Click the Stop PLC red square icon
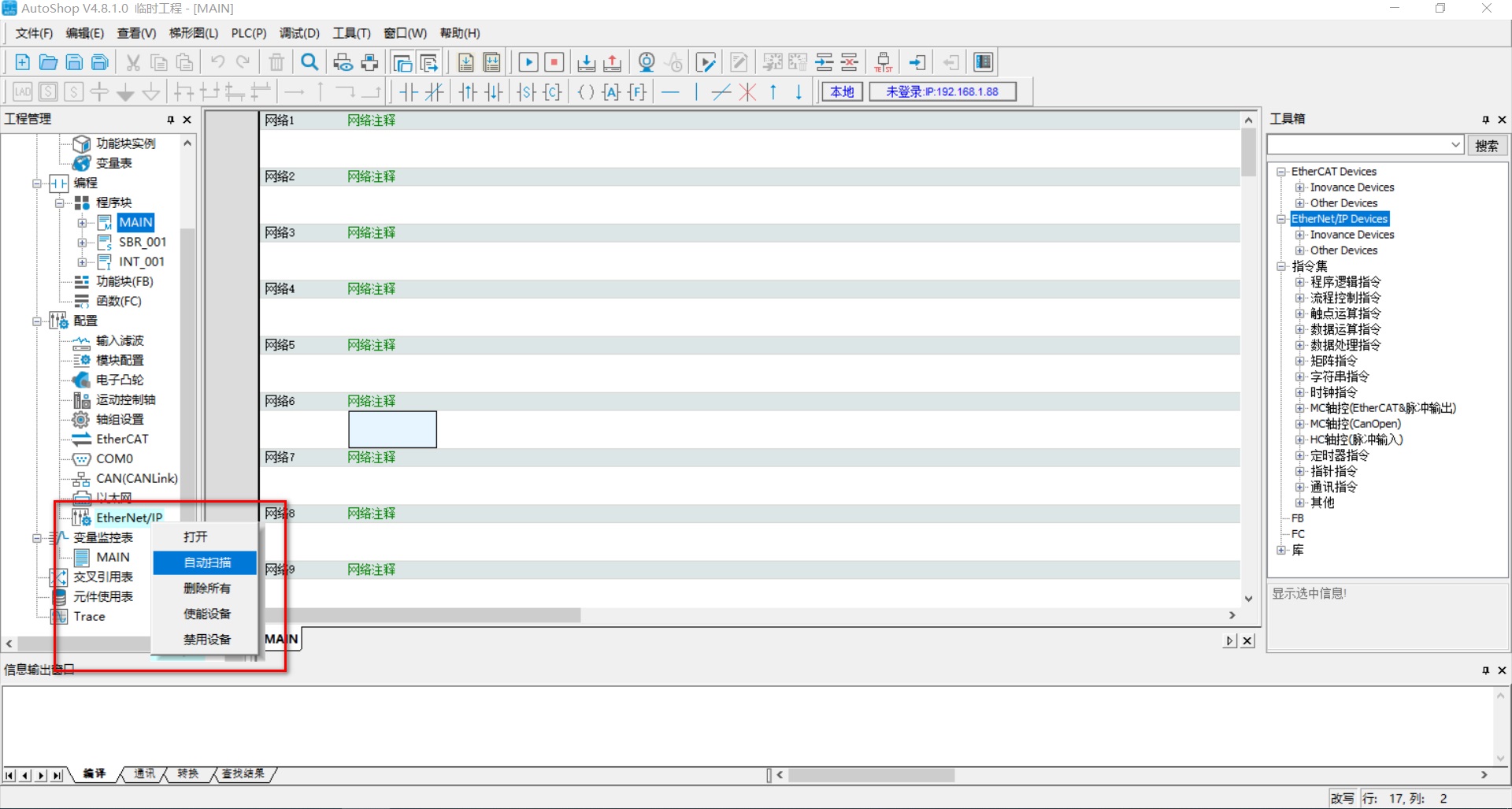Image resolution: width=1512 pixels, height=809 pixels. (554, 62)
